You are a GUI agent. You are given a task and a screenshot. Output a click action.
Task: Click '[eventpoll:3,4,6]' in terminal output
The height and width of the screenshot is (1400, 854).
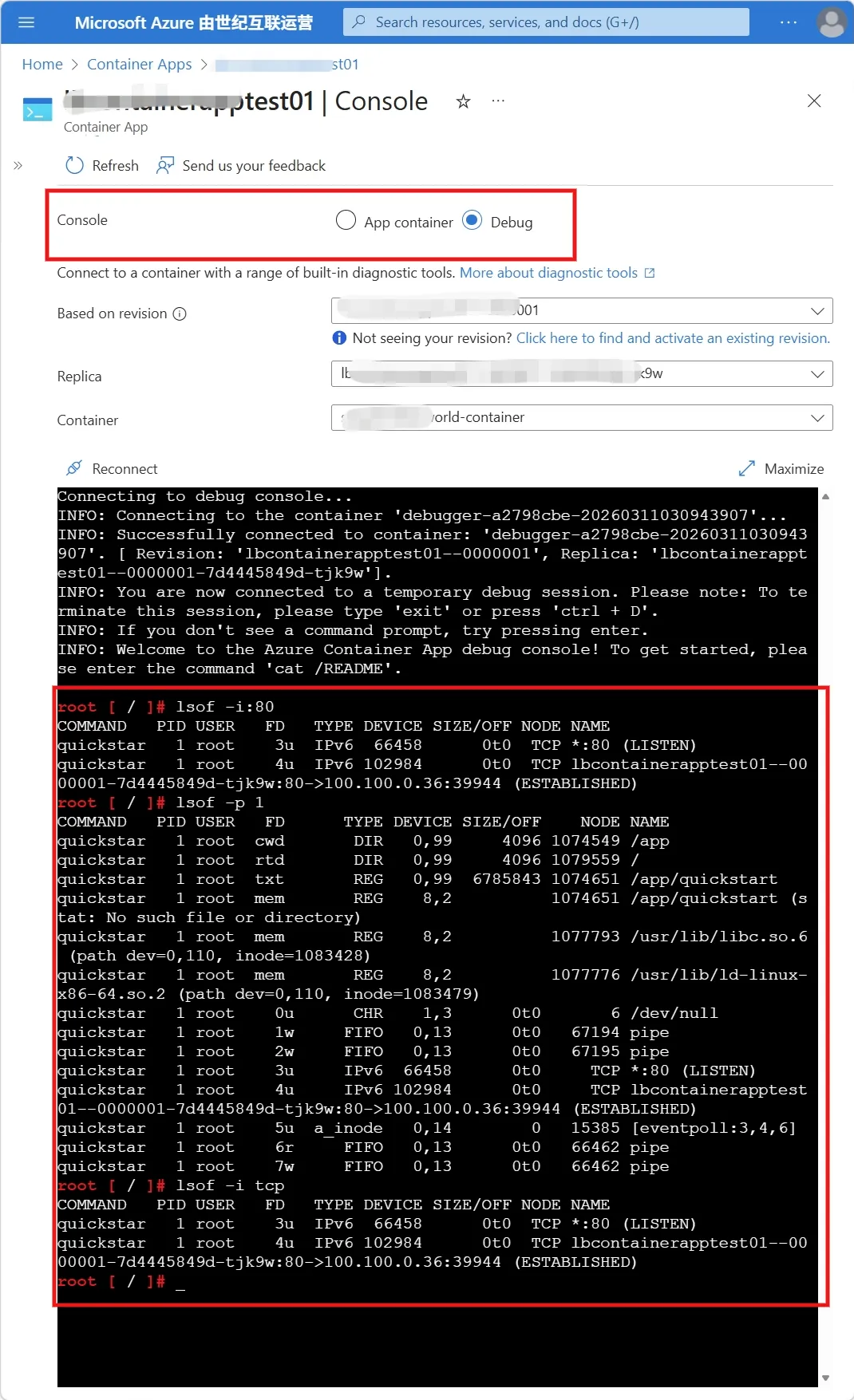pyautogui.click(x=714, y=1128)
